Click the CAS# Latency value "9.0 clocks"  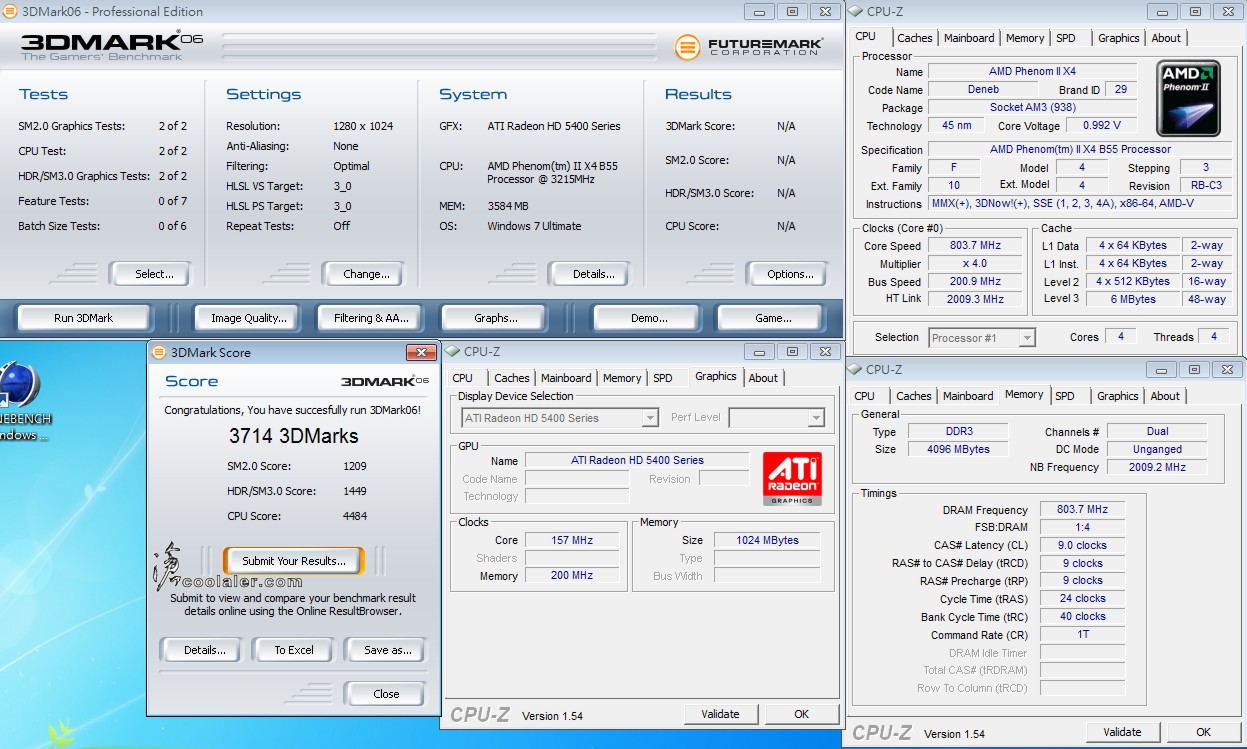pos(1082,546)
